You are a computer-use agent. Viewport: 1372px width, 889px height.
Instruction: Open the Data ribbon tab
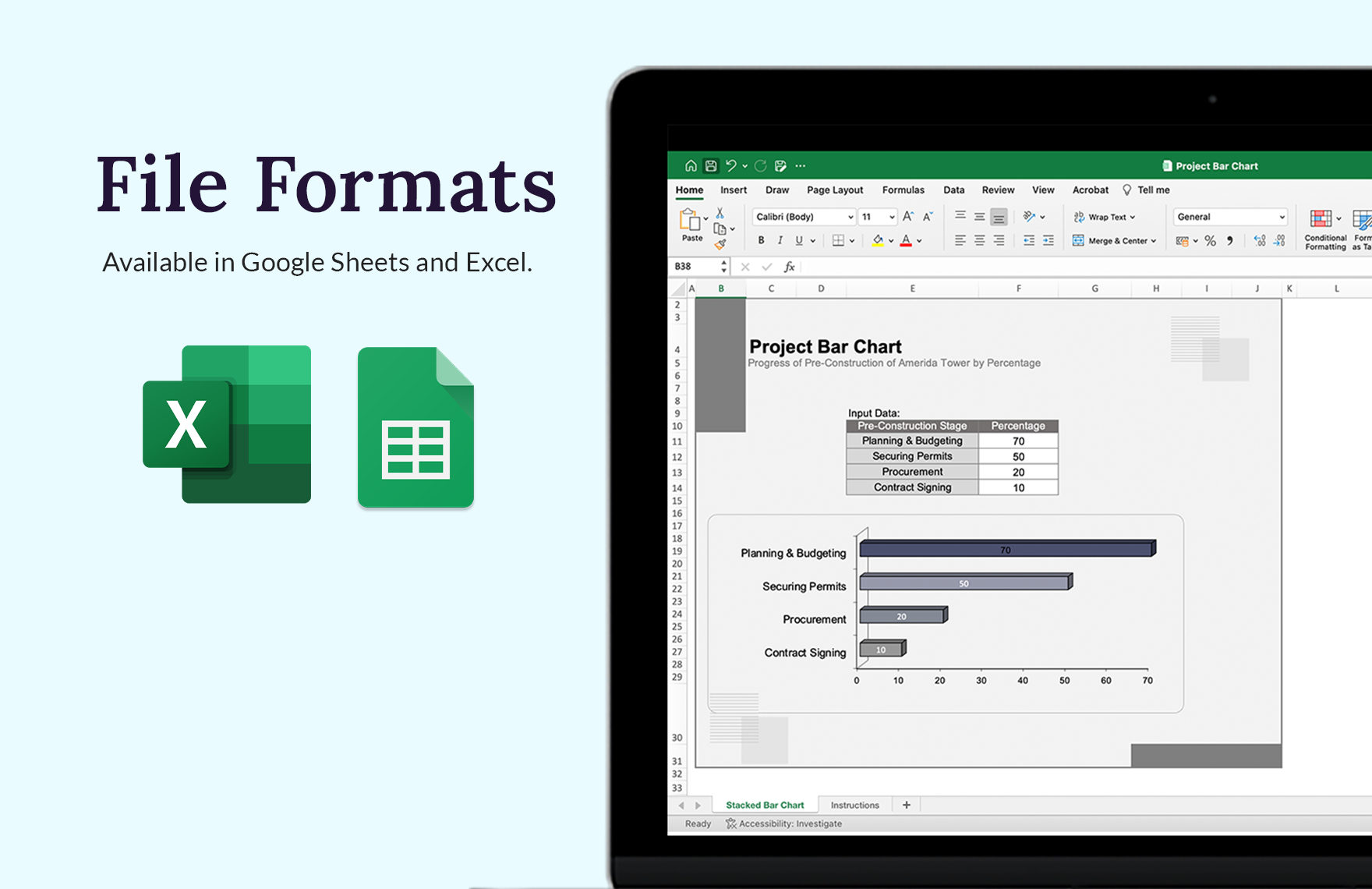click(954, 189)
